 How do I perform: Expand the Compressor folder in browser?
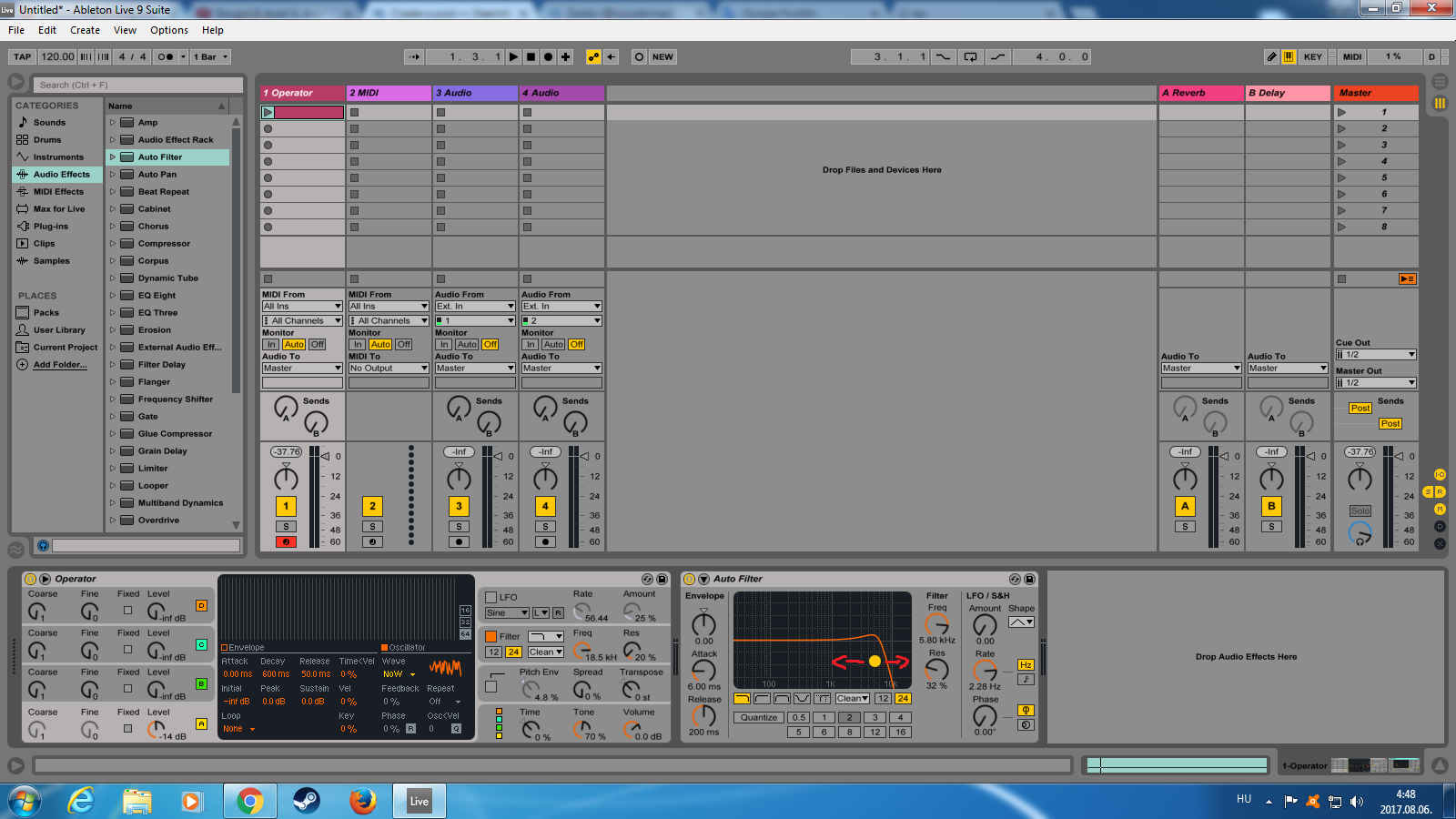pyautogui.click(x=113, y=243)
